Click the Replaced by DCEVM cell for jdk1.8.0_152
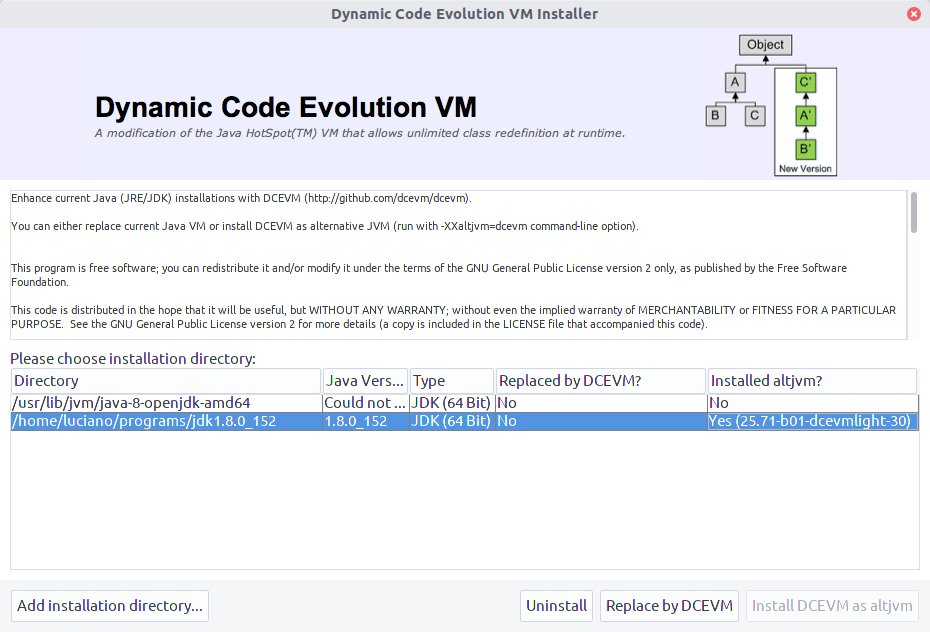This screenshot has width=930, height=632. (601, 422)
